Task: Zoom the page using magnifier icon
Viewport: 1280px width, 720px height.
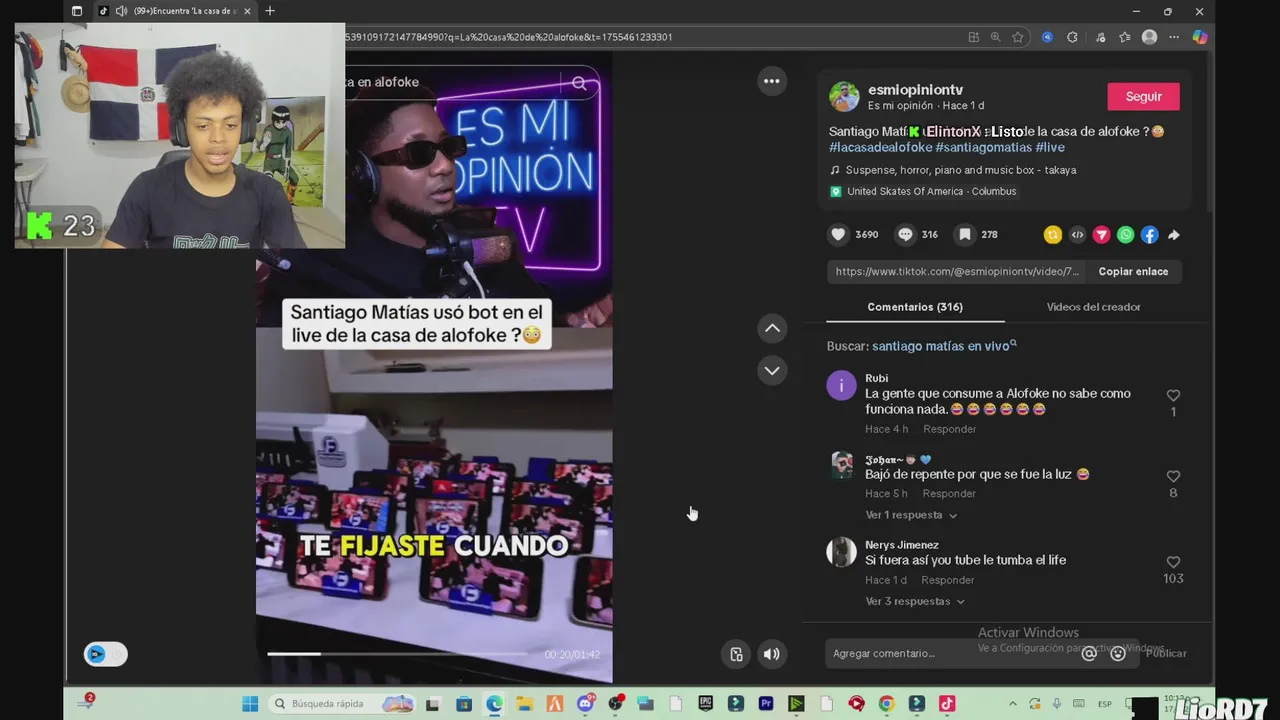Action: pos(995,37)
